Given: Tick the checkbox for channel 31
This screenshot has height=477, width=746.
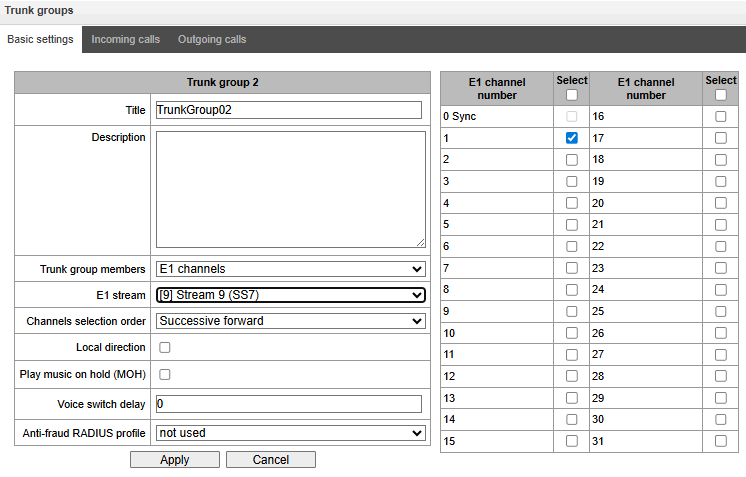Looking at the screenshot, I should pos(721,441).
